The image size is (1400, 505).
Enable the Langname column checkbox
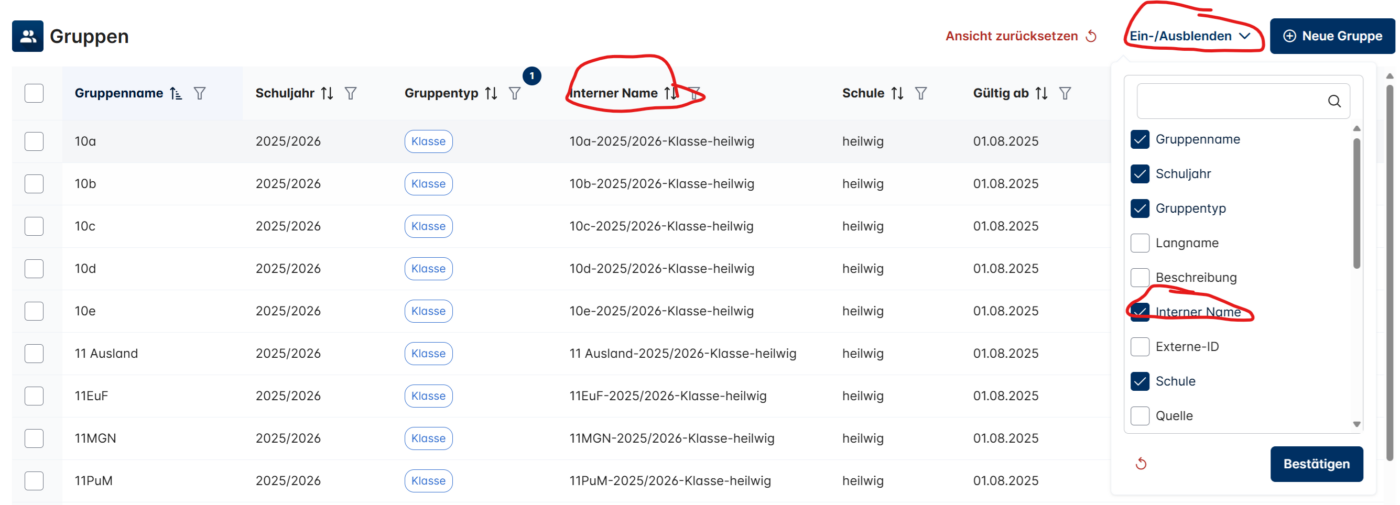point(1139,243)
